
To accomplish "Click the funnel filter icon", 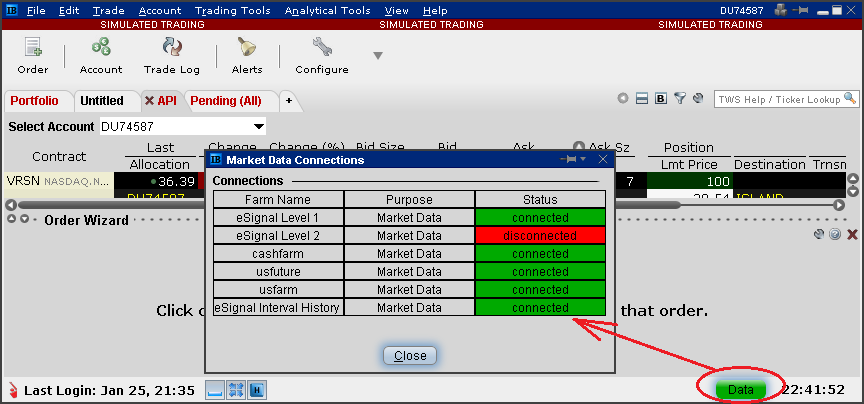I will coord(681,99).
